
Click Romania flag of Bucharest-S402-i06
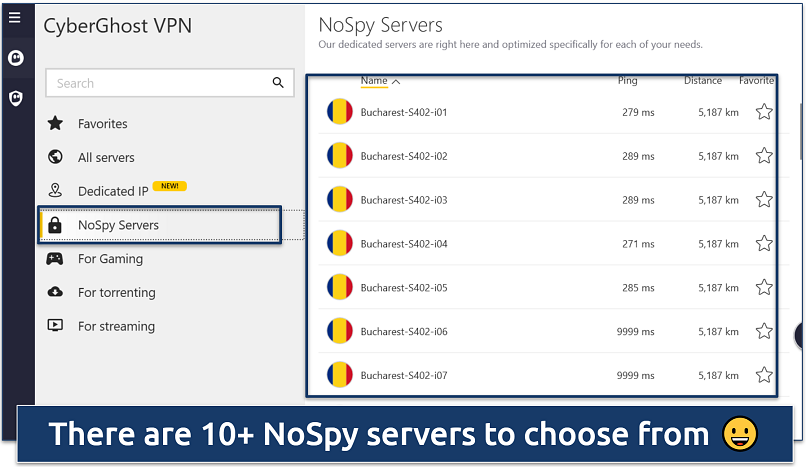[x=339, y=331]
